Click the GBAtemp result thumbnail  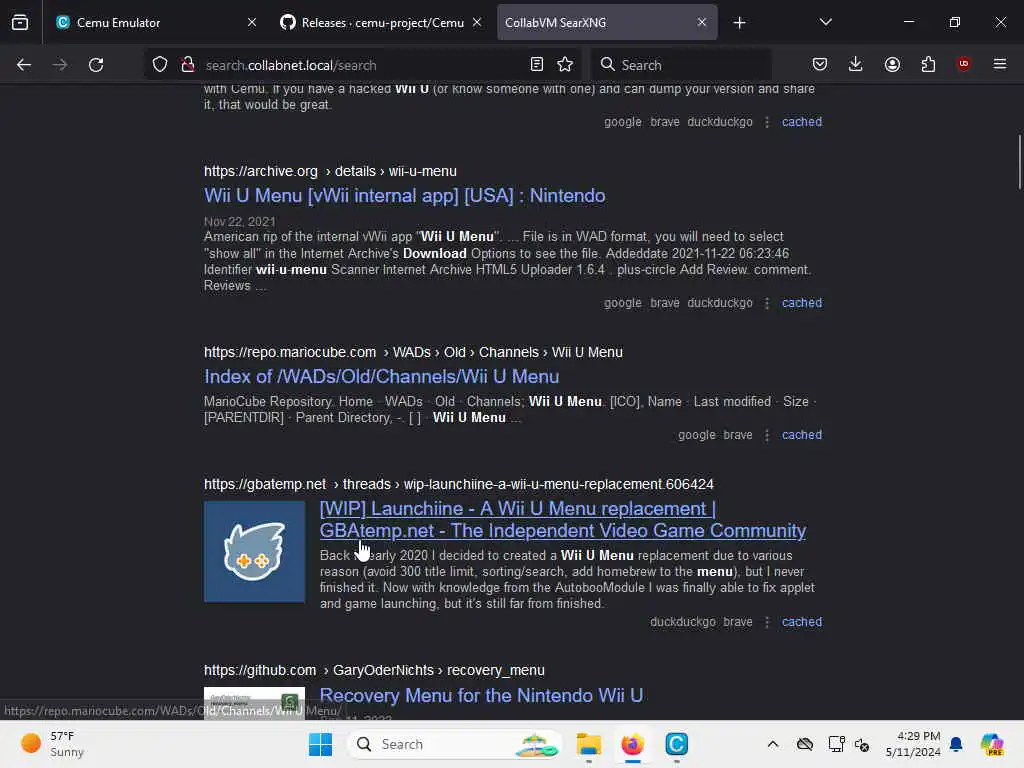click(x=254, y=551)
